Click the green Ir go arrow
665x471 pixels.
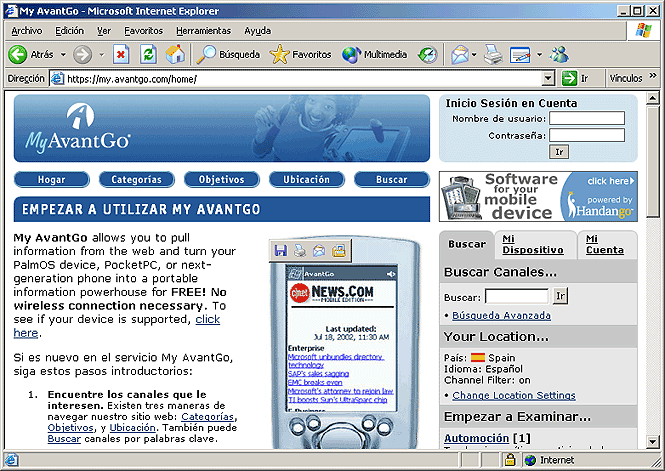click(x=569, y=78)
